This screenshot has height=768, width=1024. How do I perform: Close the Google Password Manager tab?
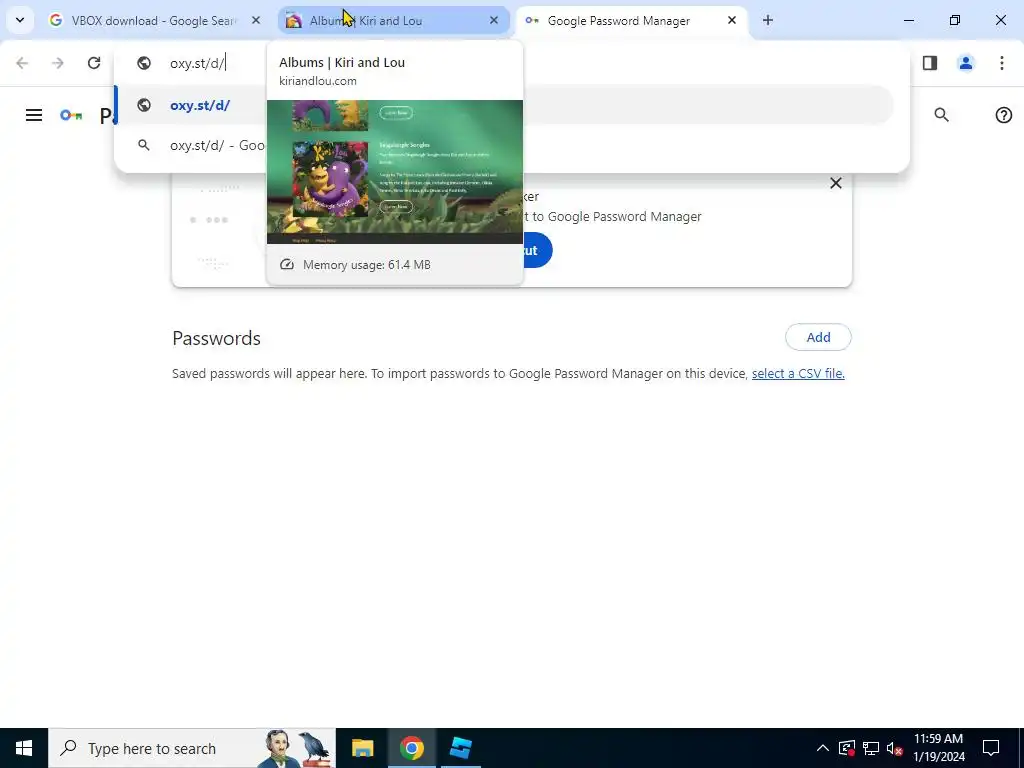[x=731, y=21]
